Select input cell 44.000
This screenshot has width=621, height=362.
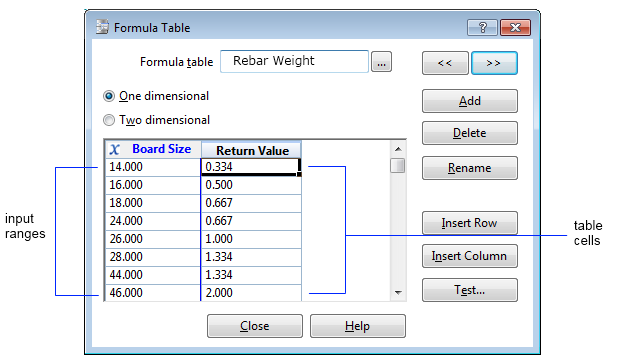(153, 275)
